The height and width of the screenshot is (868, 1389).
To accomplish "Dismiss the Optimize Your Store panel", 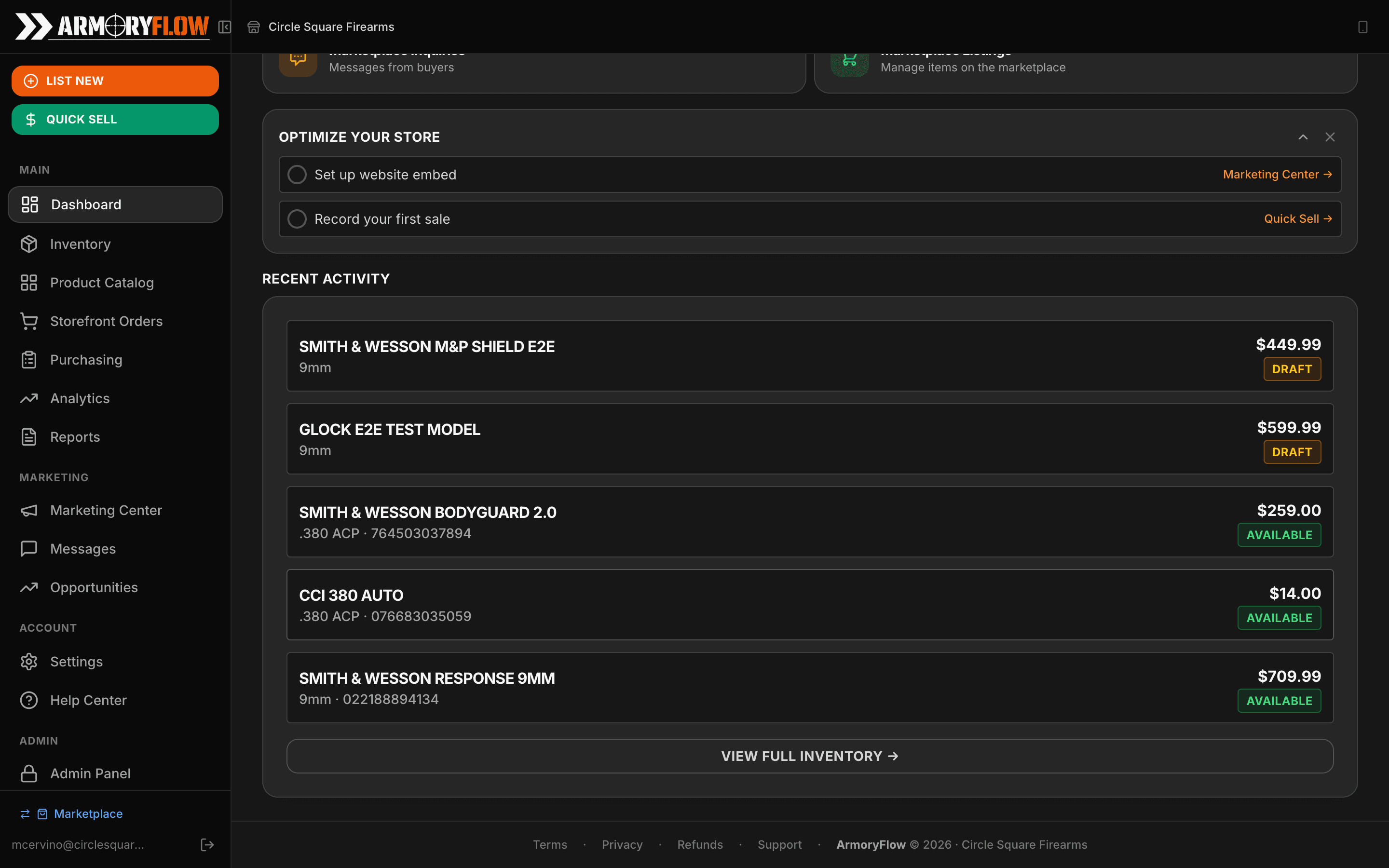I will coord(1330,137).
